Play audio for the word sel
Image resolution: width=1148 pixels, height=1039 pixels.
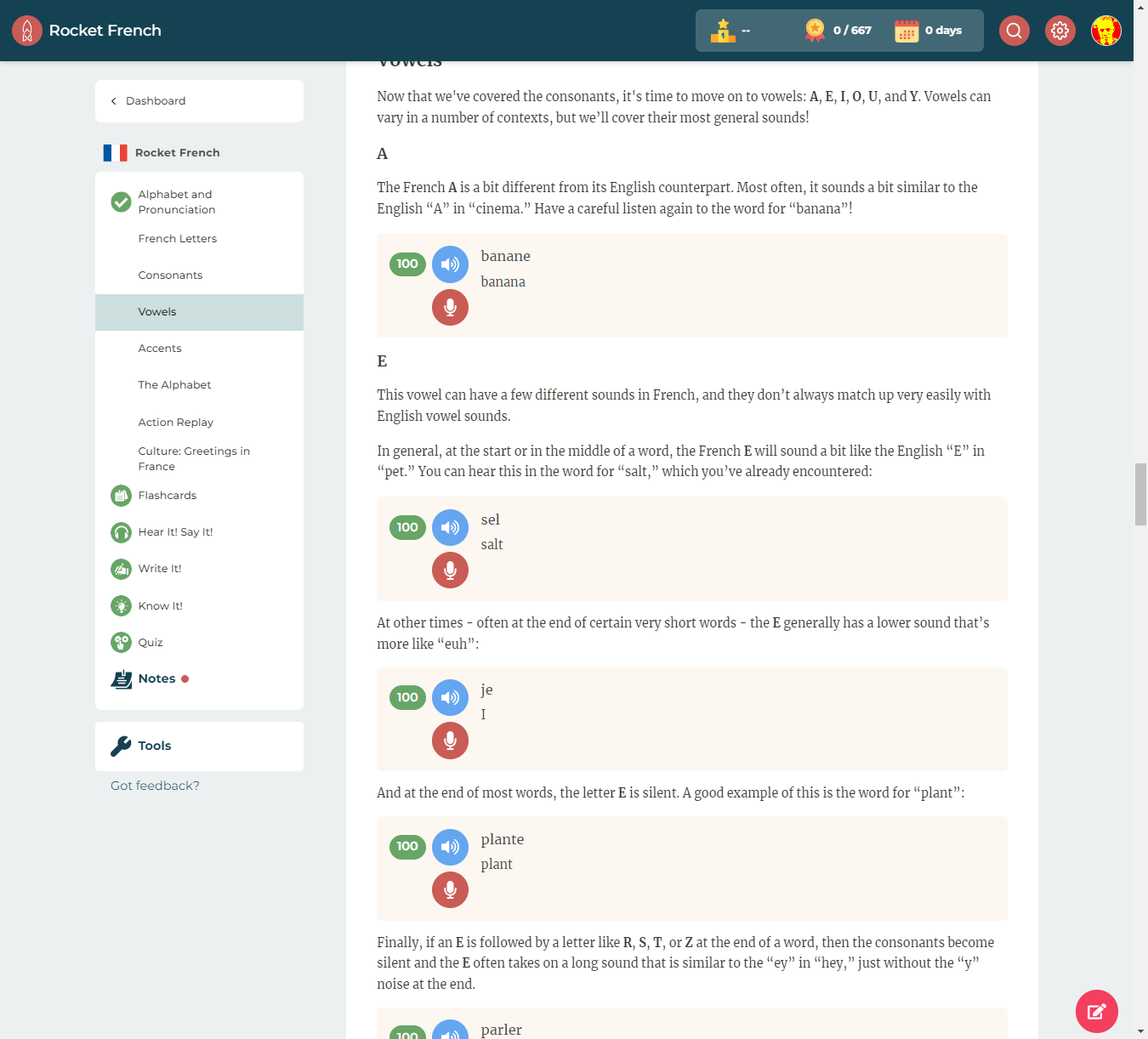(451, 528)
